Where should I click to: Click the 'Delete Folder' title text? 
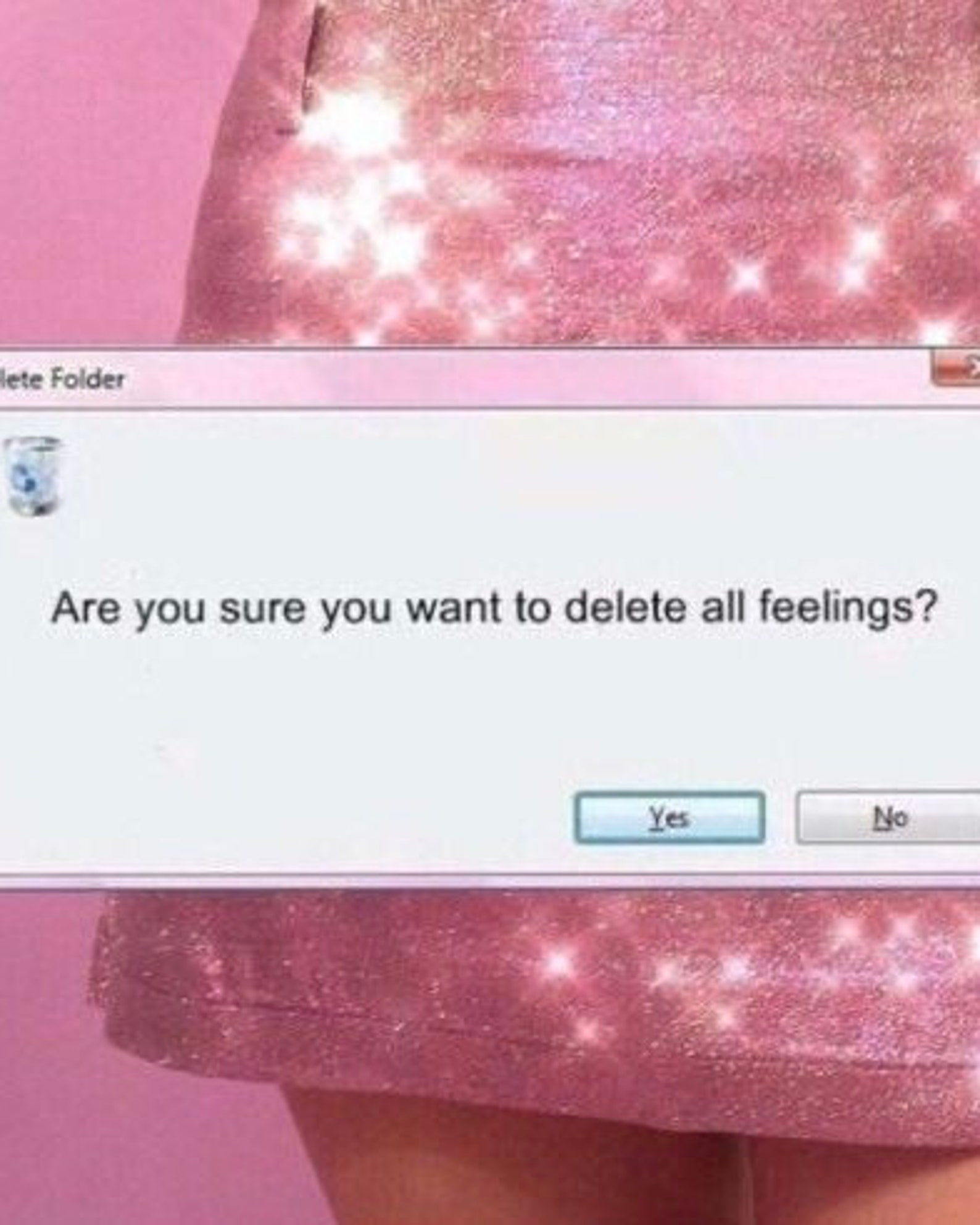(62, 378)
